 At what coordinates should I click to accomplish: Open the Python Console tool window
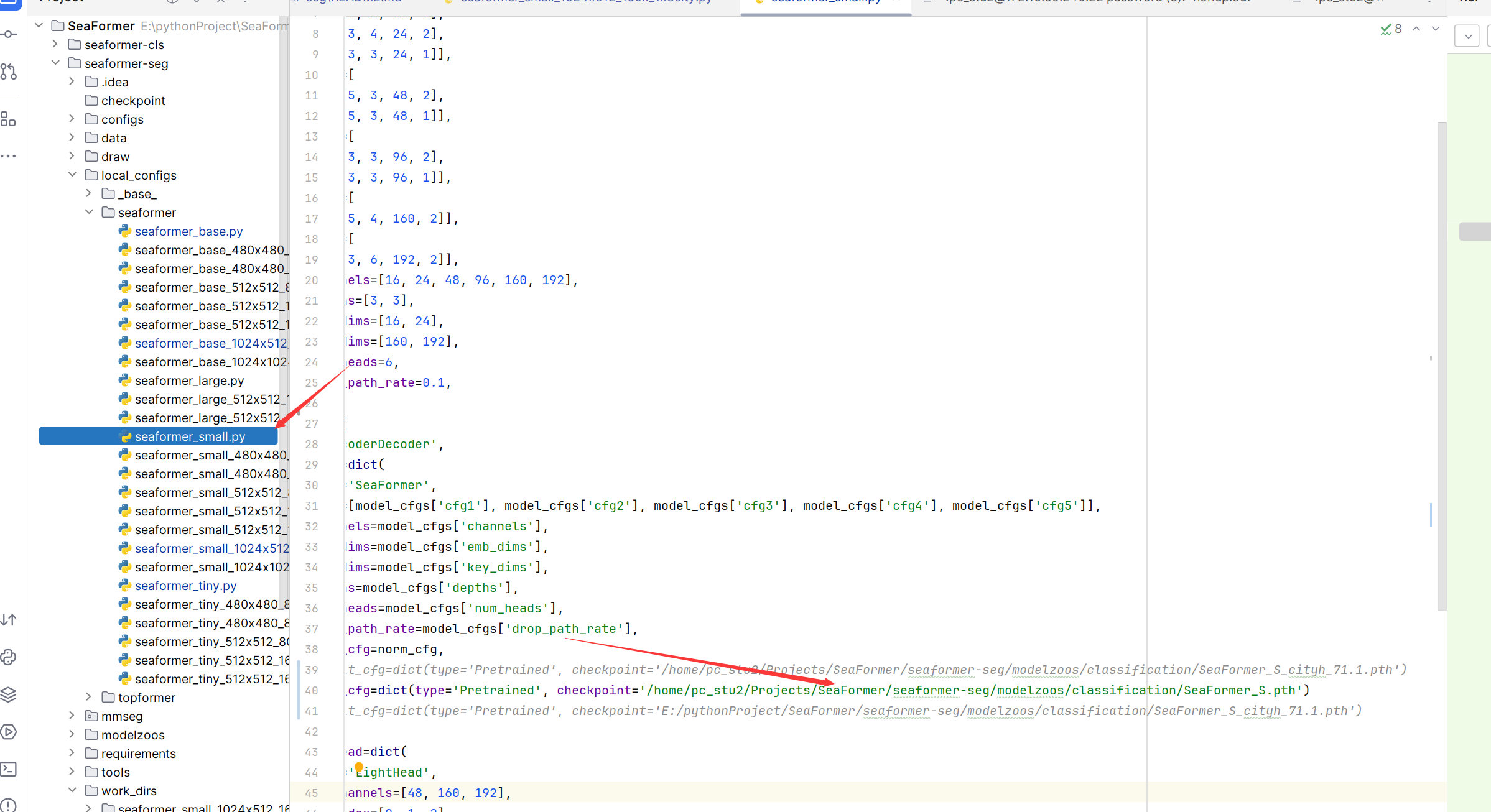tap(9, 657)
